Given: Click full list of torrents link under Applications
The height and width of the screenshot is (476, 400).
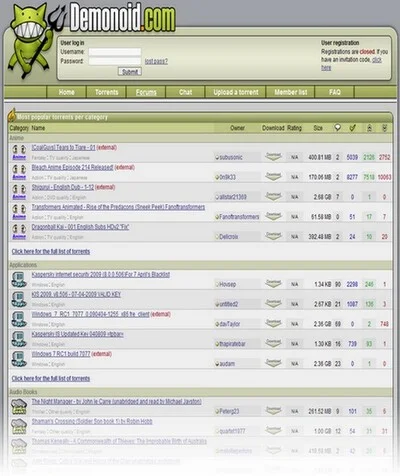Looking at the screenshot, I should (x=51, y=378).
